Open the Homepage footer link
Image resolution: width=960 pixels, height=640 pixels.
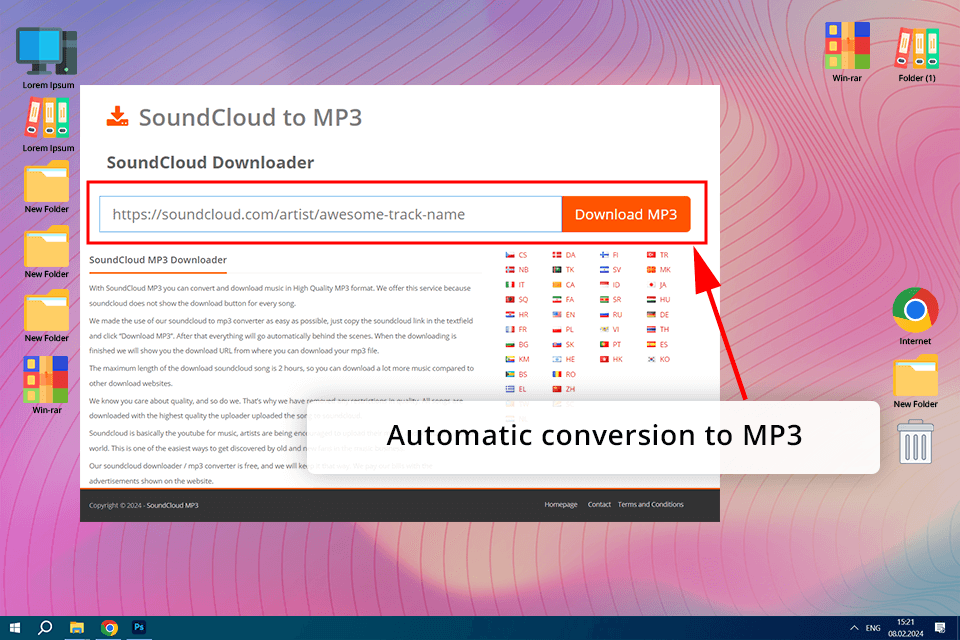tap(561, 505)
